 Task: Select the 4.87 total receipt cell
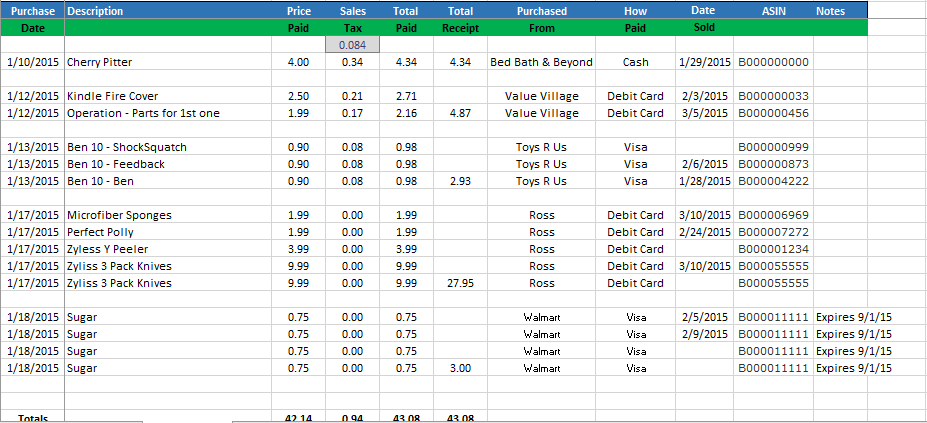click(x=461, y=113)
